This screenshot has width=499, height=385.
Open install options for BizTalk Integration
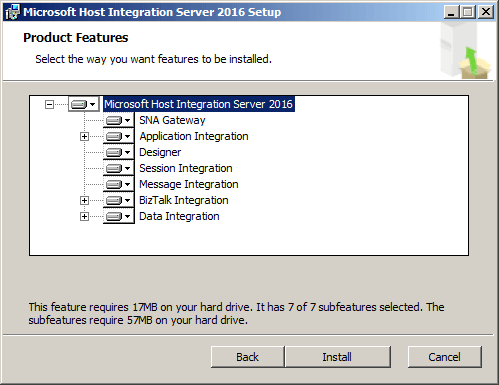[118, 200]
